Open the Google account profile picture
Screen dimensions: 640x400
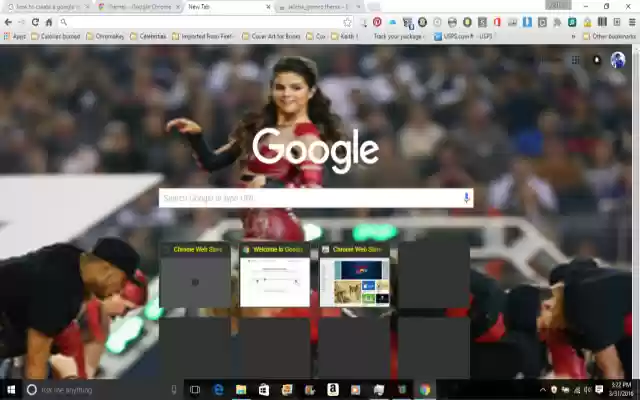pyautogui.click(x=618, y=60)
